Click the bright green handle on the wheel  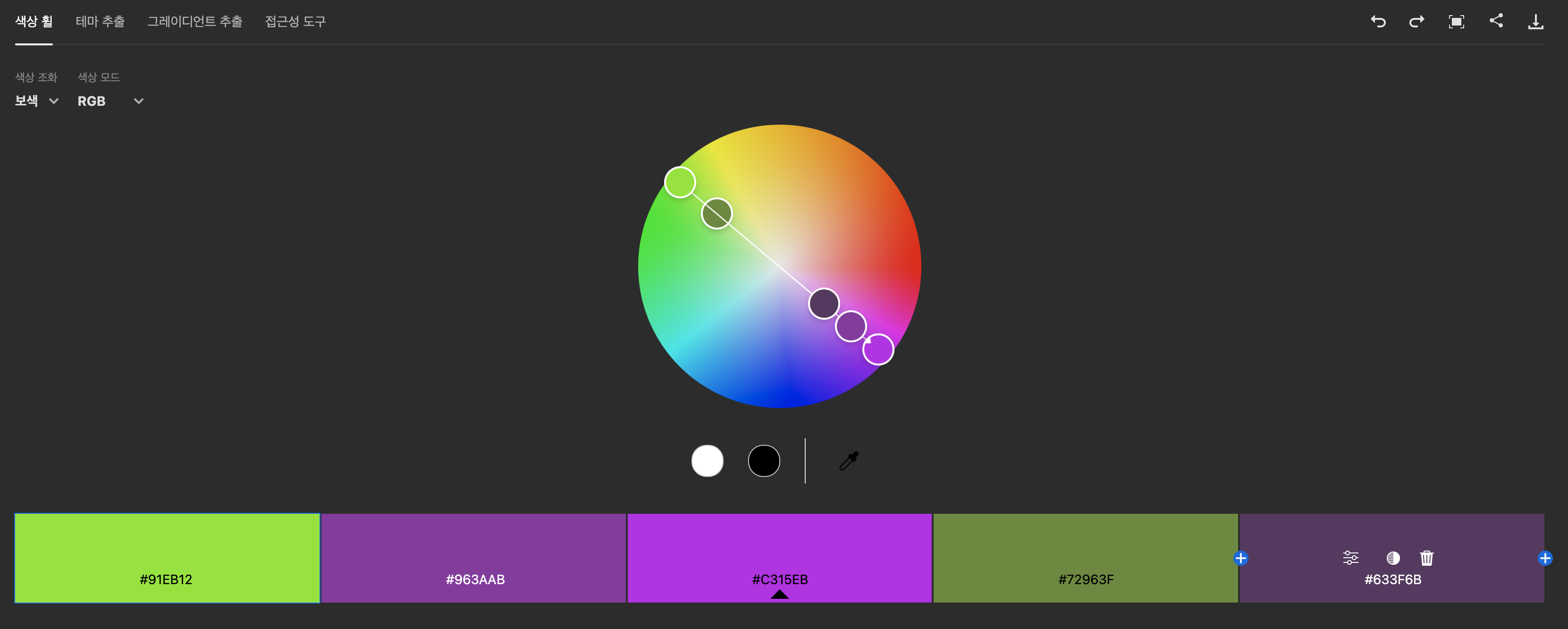coord(680,182)
